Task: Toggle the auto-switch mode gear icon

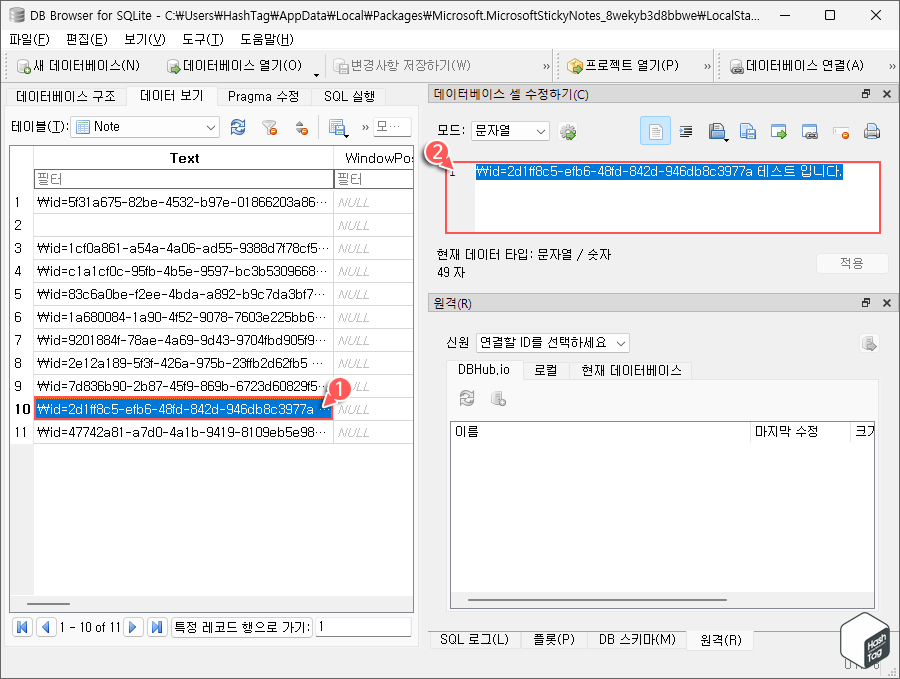Action: click(x=568, y=131)
